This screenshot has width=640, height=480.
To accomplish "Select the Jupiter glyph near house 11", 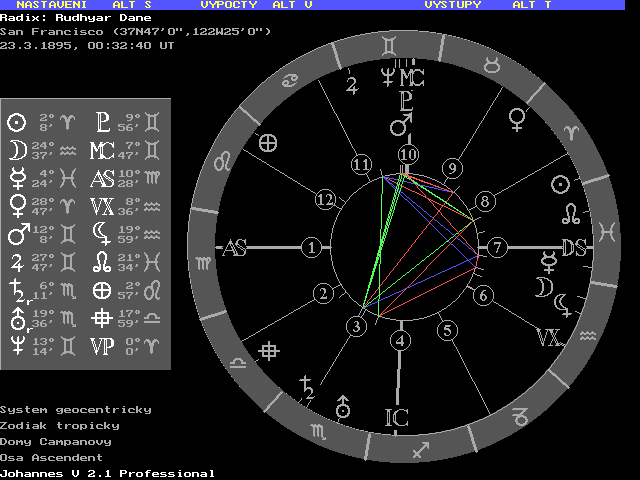I will point(351,84).
